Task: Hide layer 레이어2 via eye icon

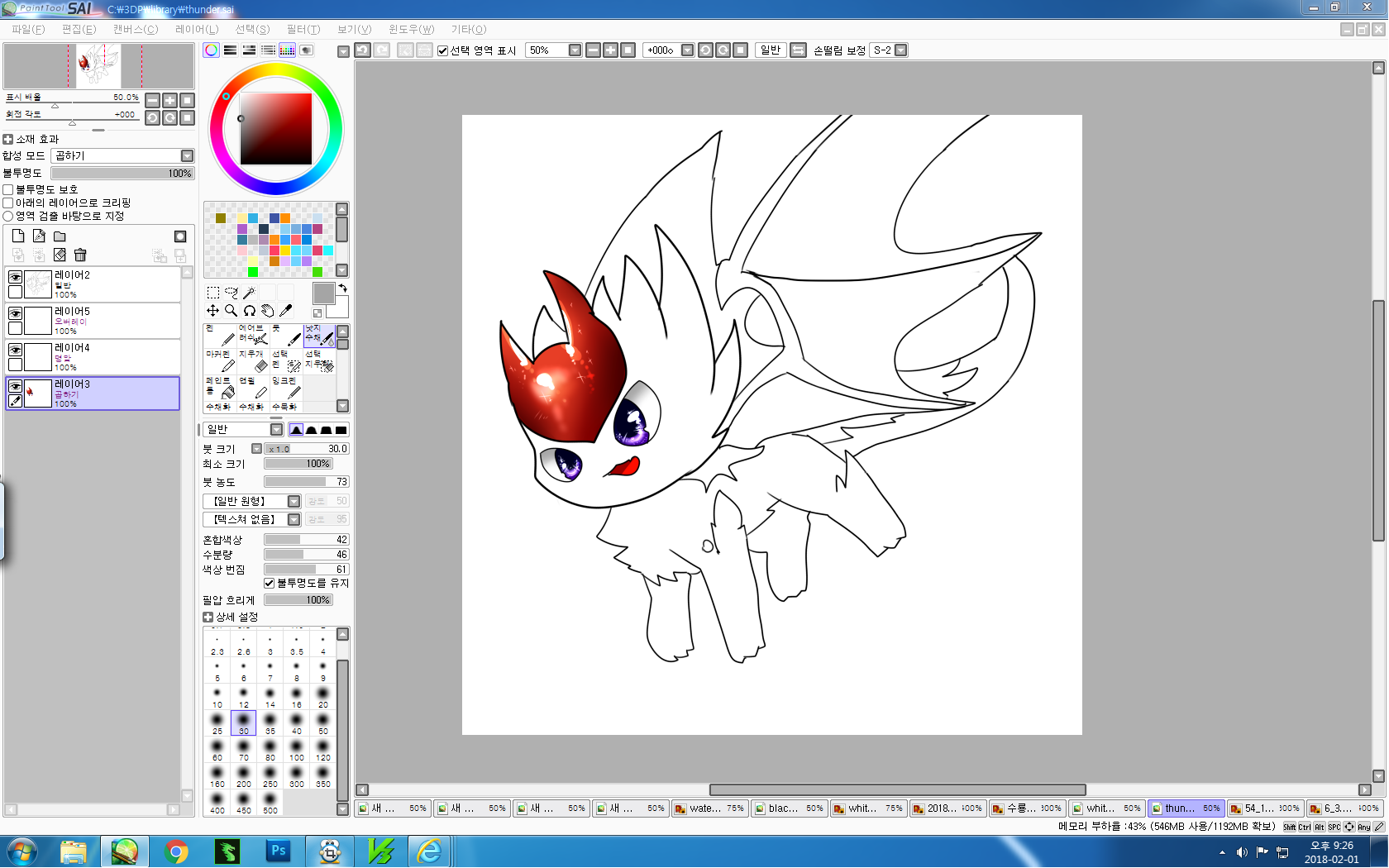Action: pos(15,277)
